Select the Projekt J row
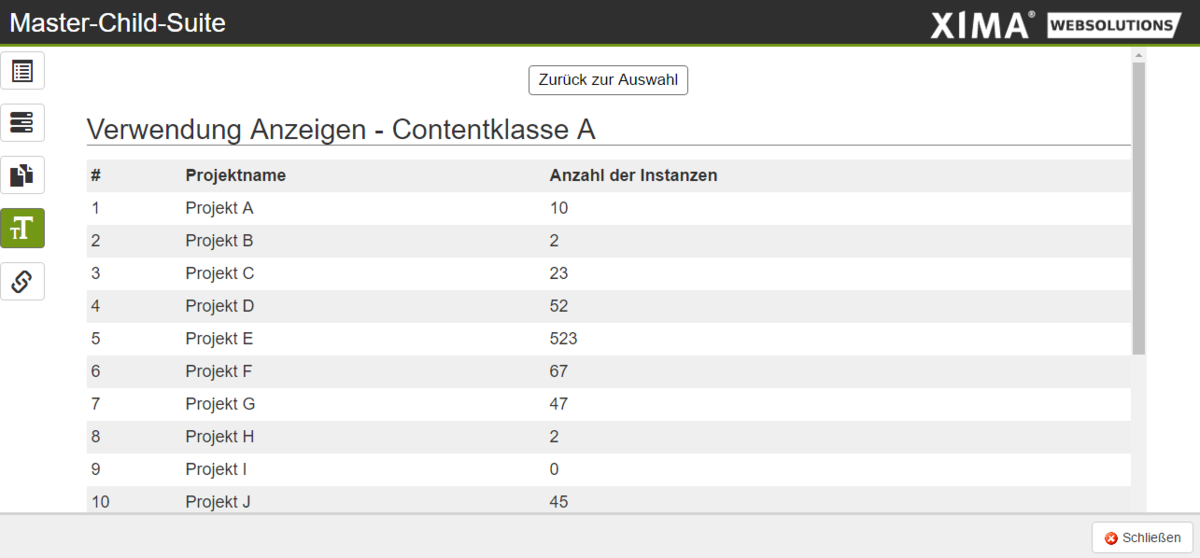 point(609,501)
